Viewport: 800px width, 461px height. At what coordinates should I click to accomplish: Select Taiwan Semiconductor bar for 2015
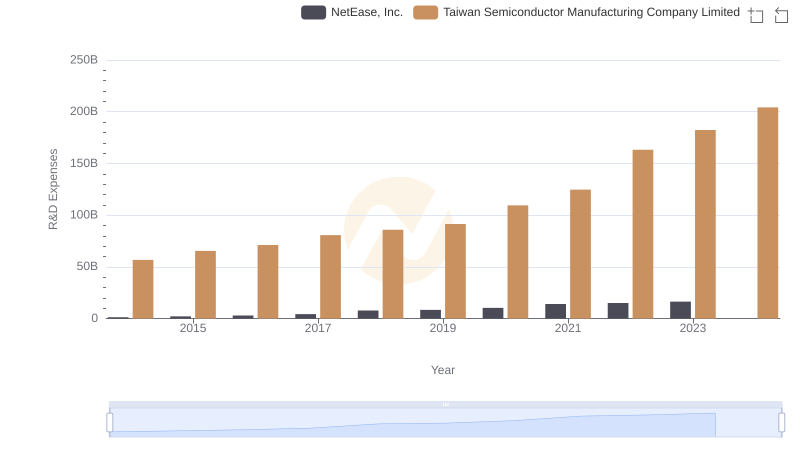[x=205, y=285]
